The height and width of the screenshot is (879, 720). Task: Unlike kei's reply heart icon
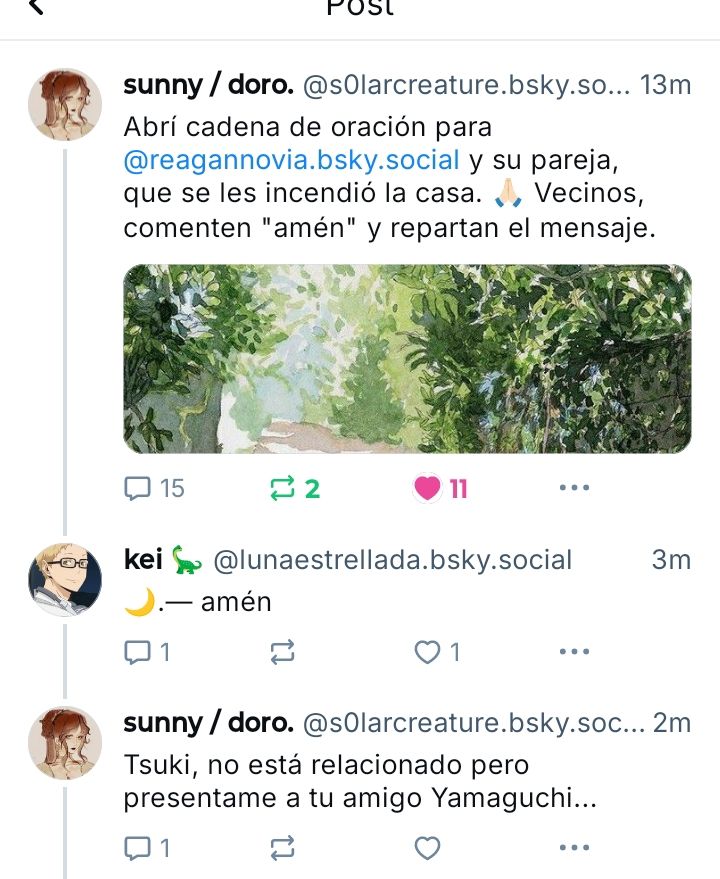tap(428, 651)
